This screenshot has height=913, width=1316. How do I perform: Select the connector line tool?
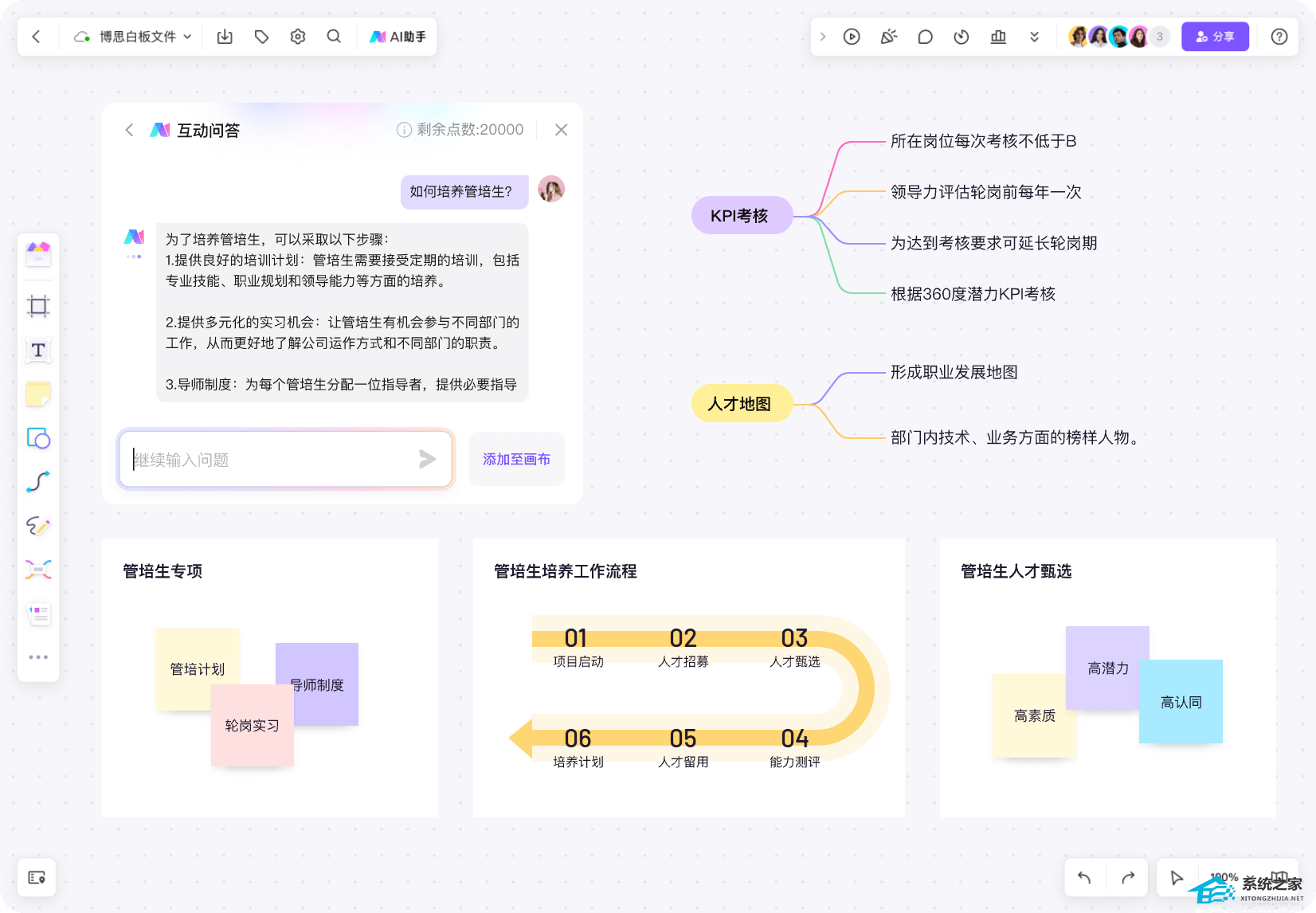tap(38, 482)
